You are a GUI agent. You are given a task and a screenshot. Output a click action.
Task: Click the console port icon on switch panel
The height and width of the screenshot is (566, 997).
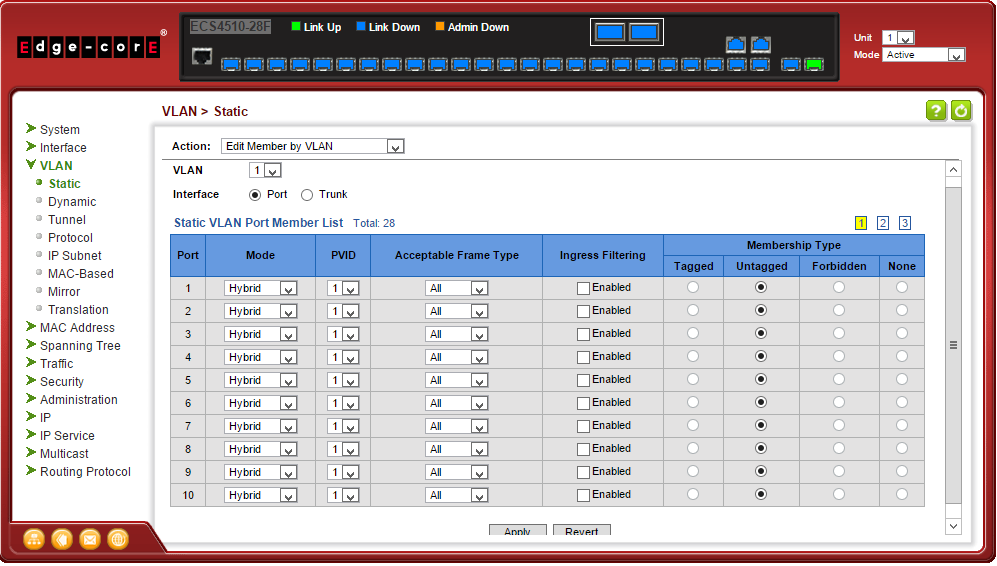tap(201, 55)
